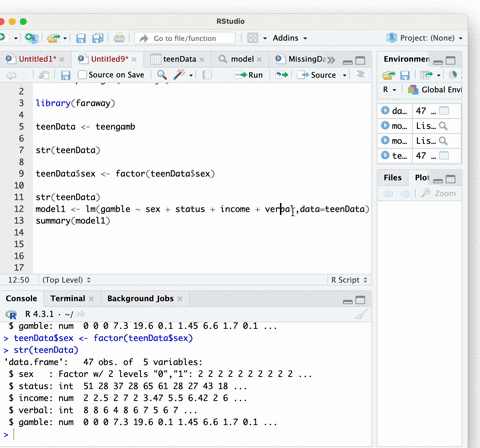The height and width of the screenshot is (448, 480).
Task: Create new project icon in toolbar
Action: pyautogui.click(x=32, y=38)
